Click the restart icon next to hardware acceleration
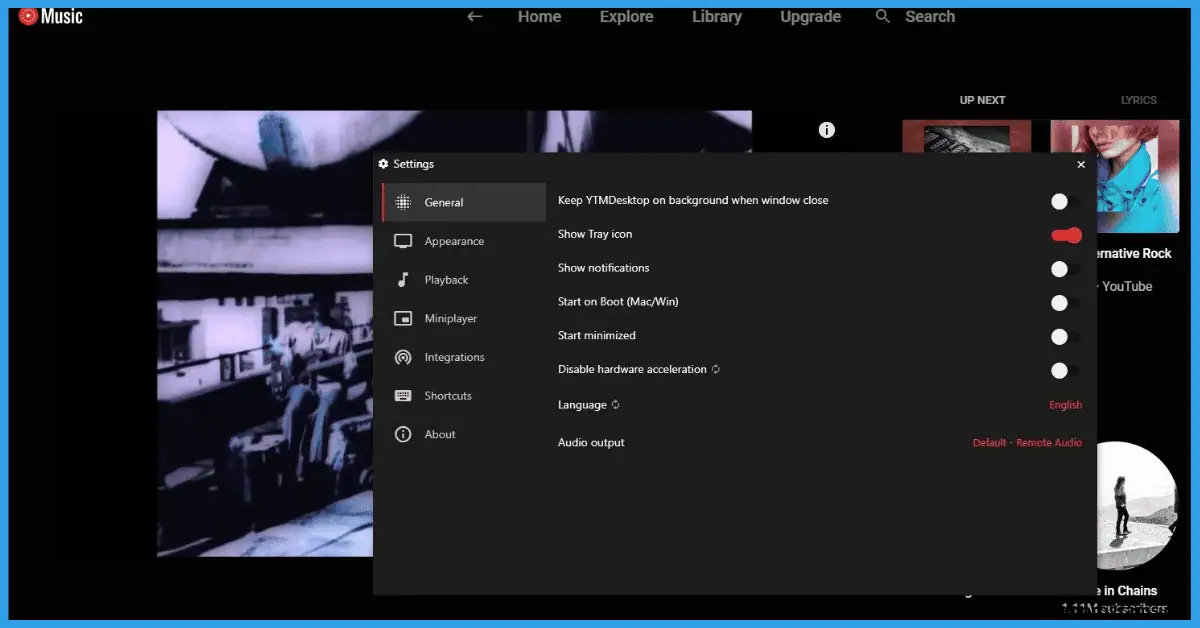This screenshot has width=1200, height=628. click(x=716, y=369)
